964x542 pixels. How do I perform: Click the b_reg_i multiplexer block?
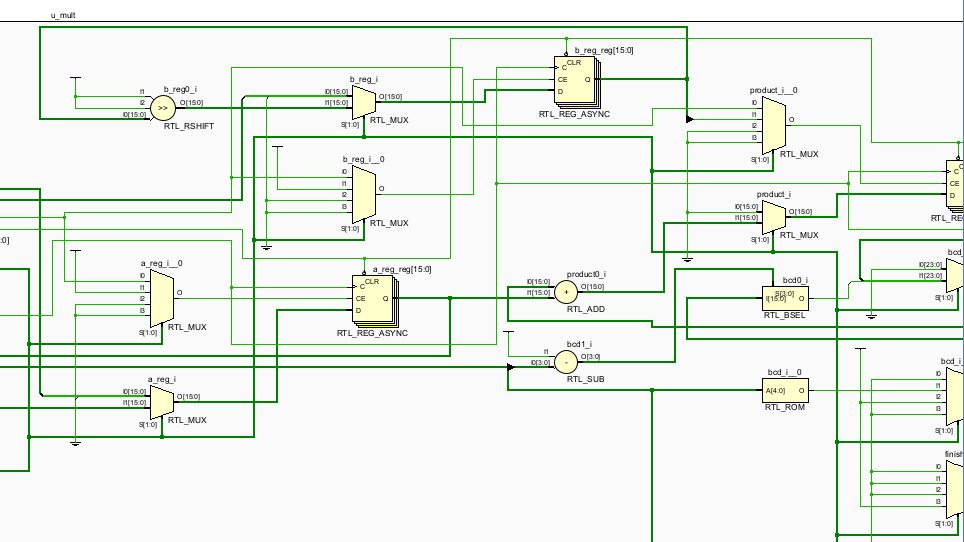pyautogui.click(x=364, y=102)
